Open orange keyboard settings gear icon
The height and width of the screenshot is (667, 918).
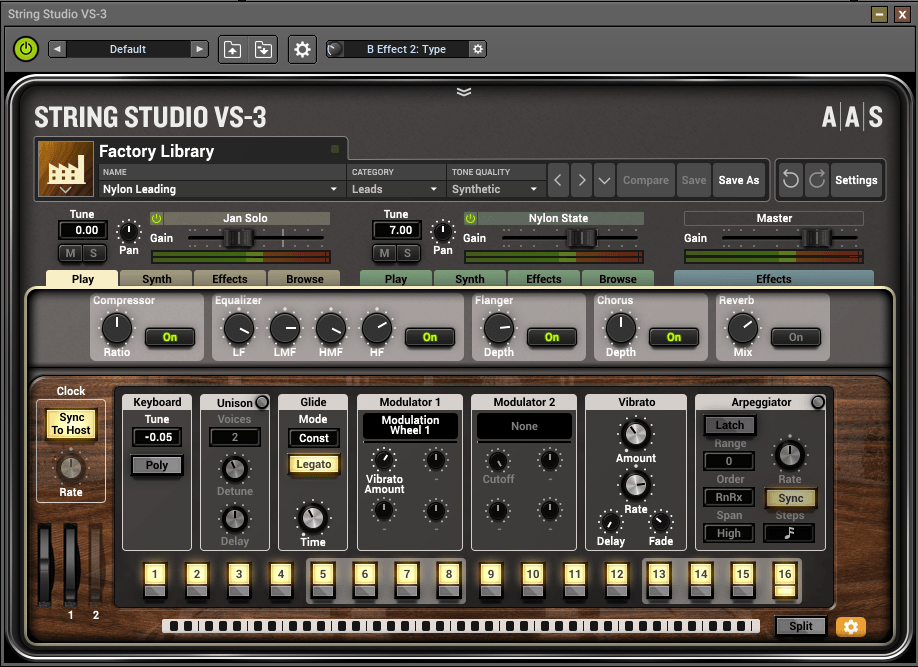[x=851, y=627]
